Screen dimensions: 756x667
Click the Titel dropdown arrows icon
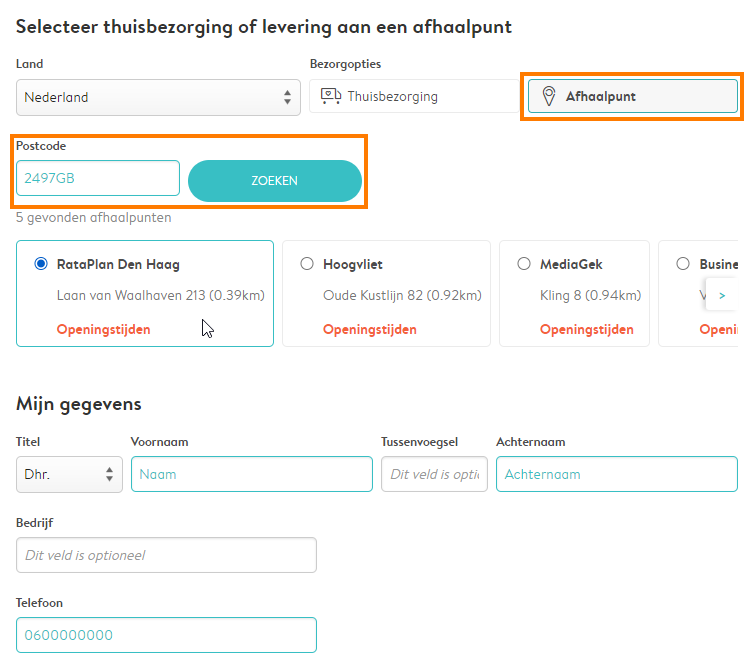[109, 475]
